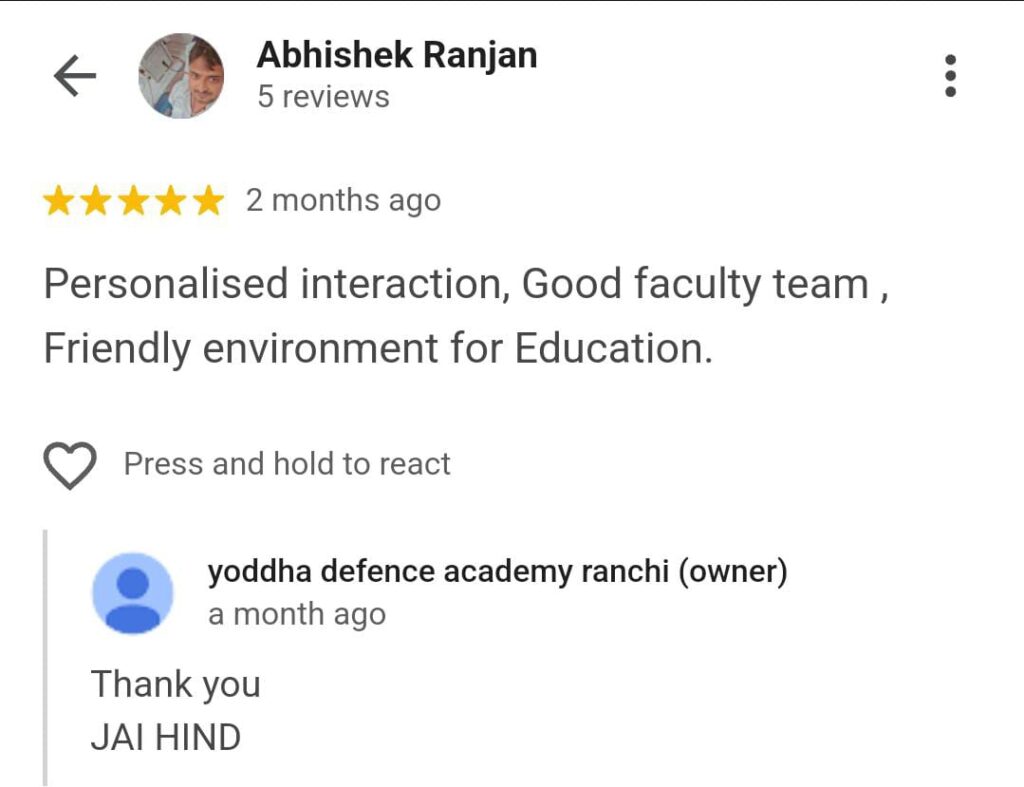Open reviewer name Abhishek Ranjan
The height and width of the screenshot is (787, 1024).
tap(396, 56)
